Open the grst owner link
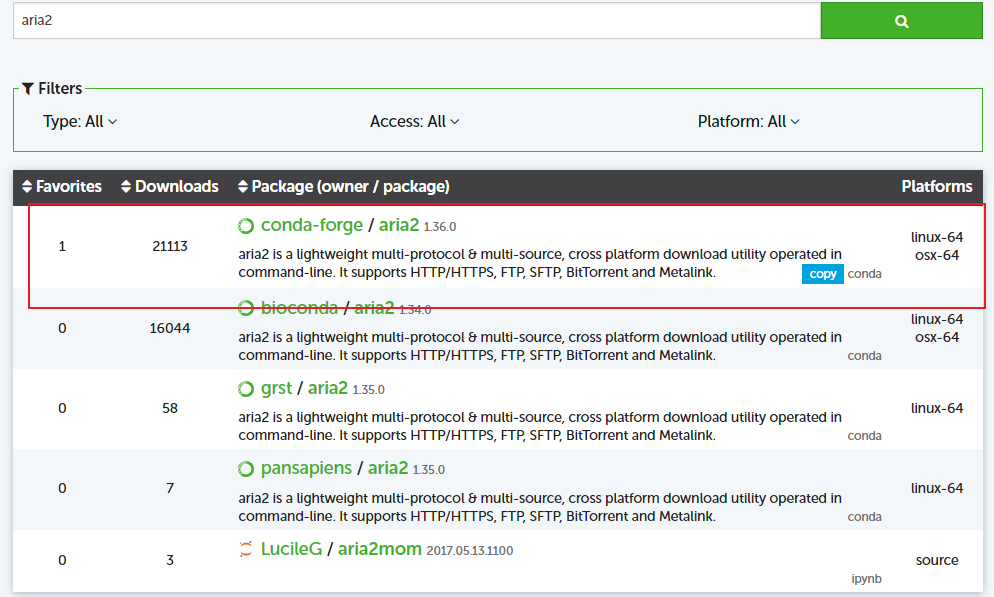Image resolution: width=994 pixels, height=597 pixels. point(276,388)
